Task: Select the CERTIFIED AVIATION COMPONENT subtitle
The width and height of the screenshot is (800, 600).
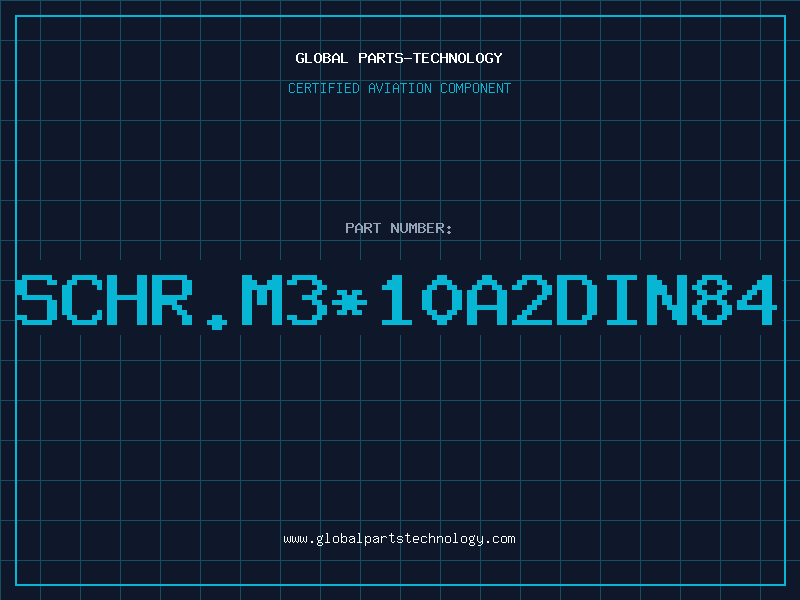Action: pos(399,88)
